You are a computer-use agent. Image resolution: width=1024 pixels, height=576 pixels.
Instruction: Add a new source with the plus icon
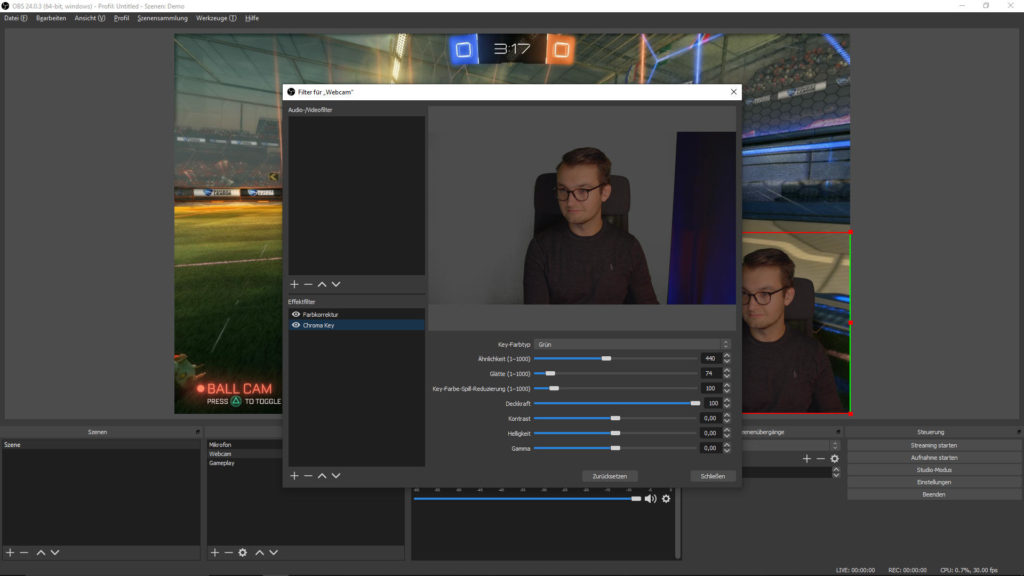pyautogui.click(x=214, y=552)
